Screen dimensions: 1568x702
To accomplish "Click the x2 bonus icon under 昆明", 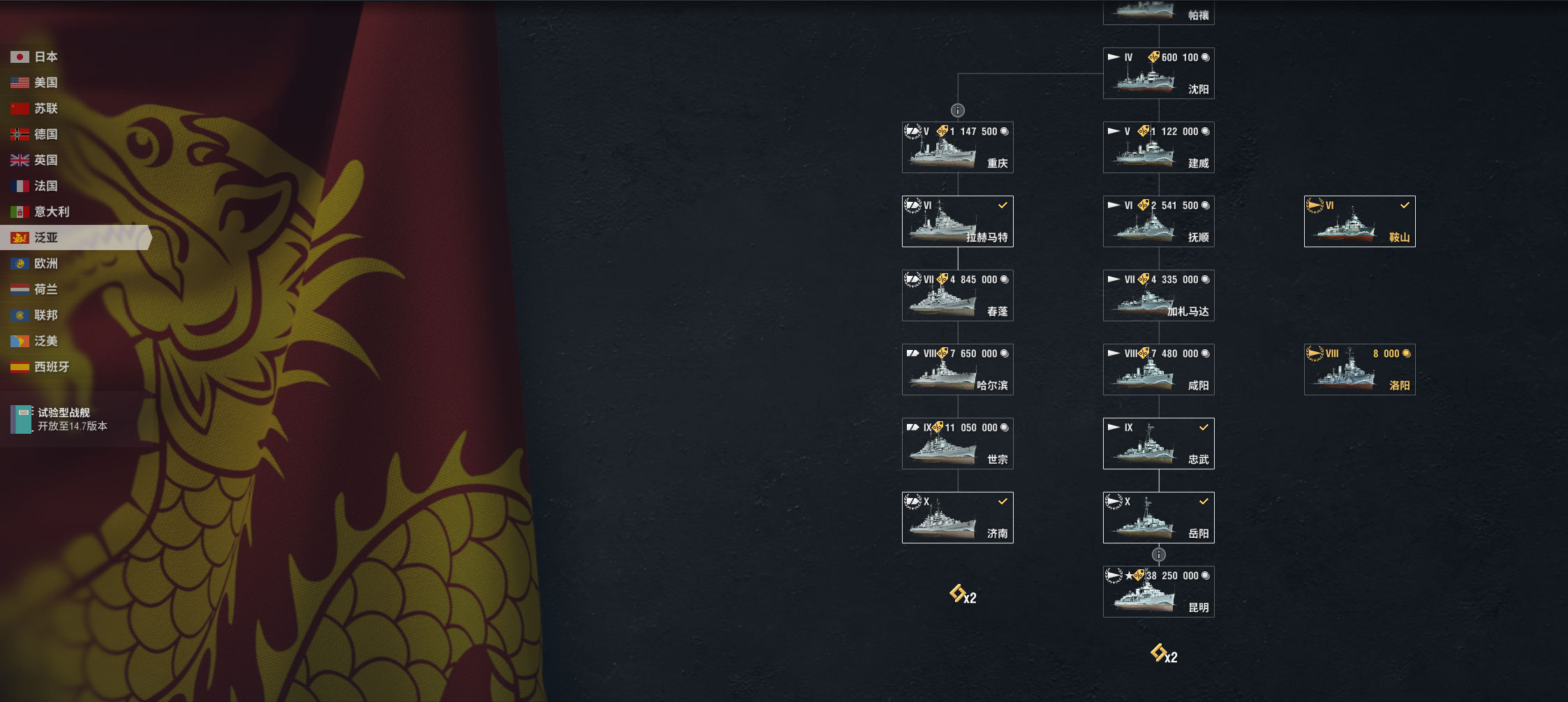I will 1164,655.
